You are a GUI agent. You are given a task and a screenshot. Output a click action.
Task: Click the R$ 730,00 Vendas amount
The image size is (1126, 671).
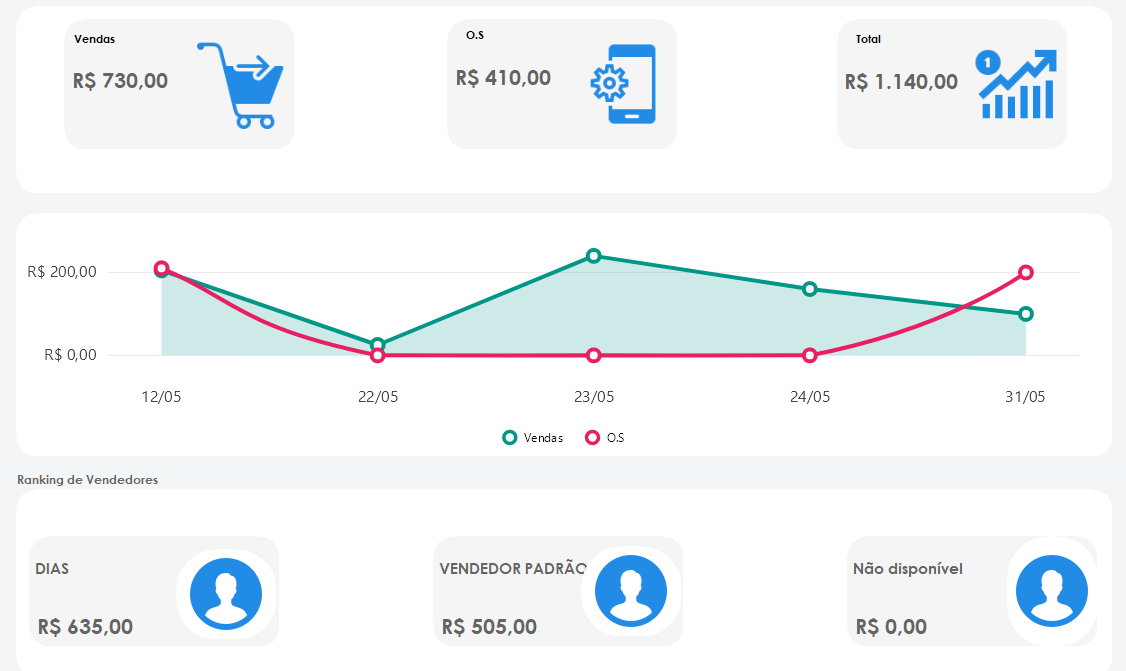tap(121, 81)
